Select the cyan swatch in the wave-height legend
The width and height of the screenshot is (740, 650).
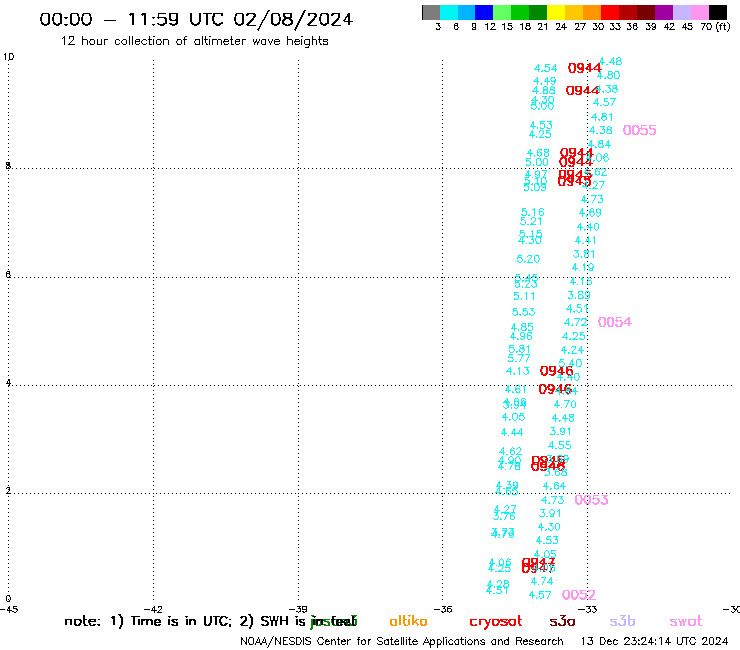[448, 12]
